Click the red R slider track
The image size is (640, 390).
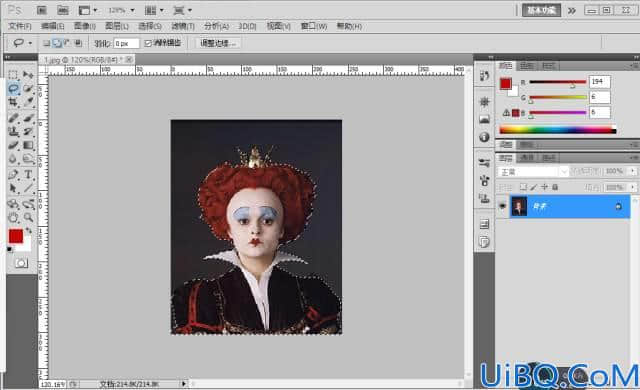click(x=558, y=82)
